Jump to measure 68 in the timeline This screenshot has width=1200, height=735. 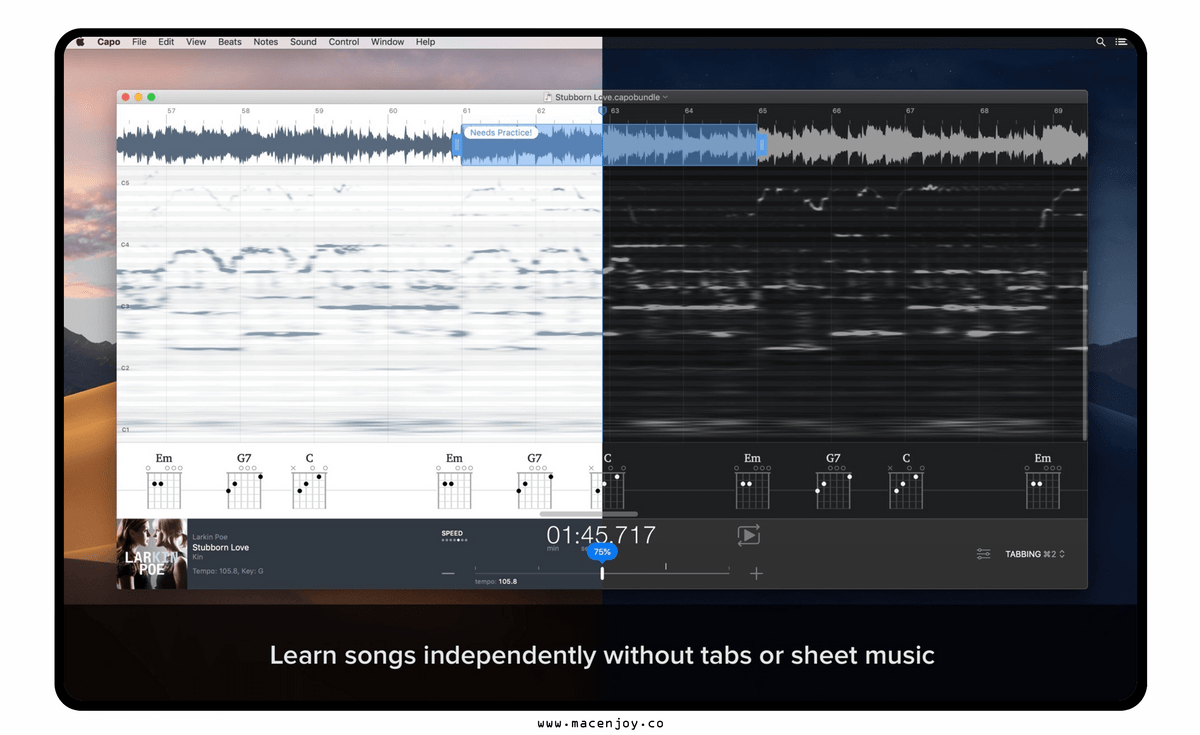point(985,110)
